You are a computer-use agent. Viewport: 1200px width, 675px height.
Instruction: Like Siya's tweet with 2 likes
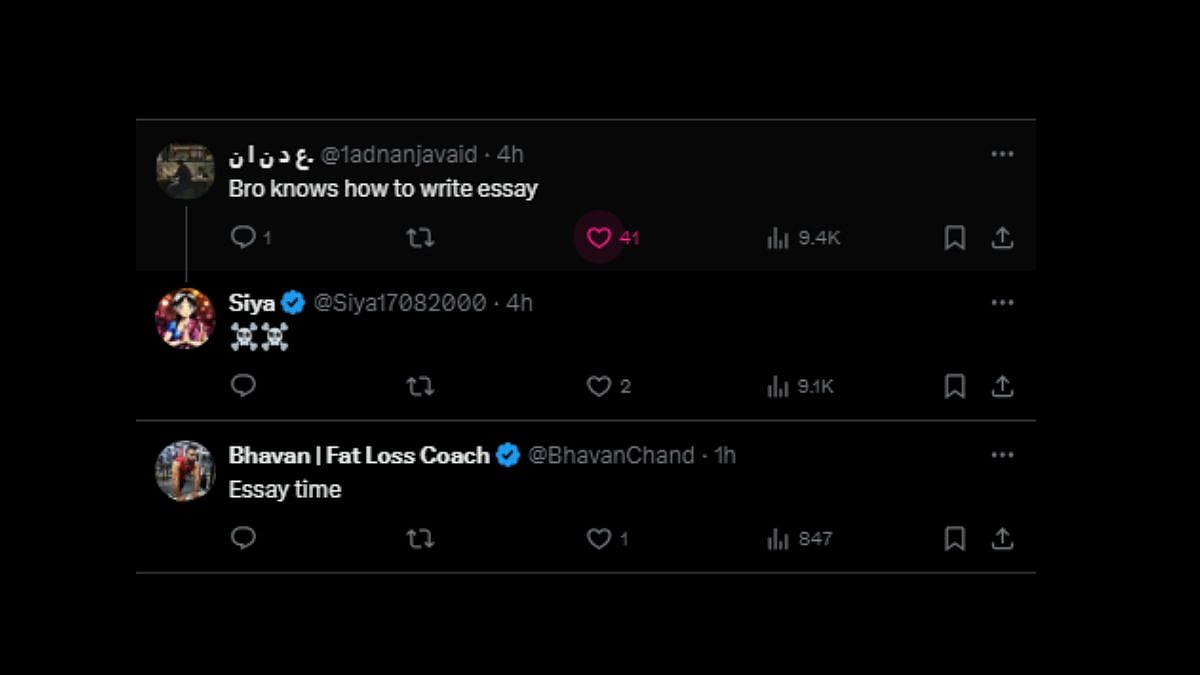(x=599, y=386)
